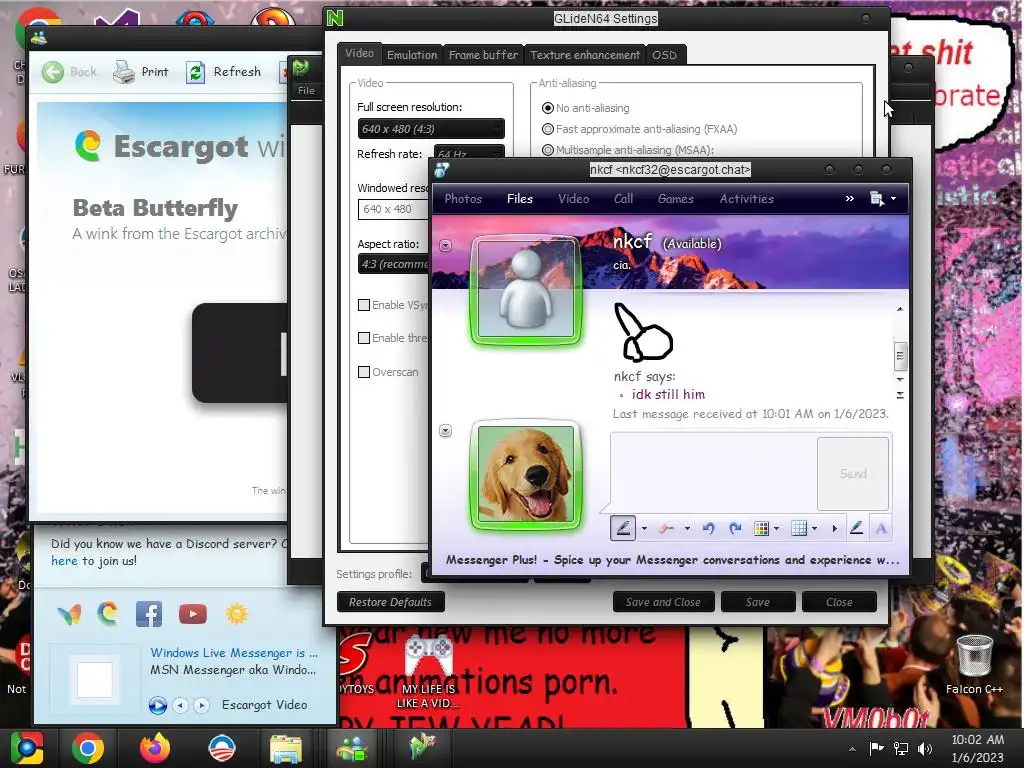Select the pen ink tool in chat toolbar
The image size is (1024, 768).
623,528
